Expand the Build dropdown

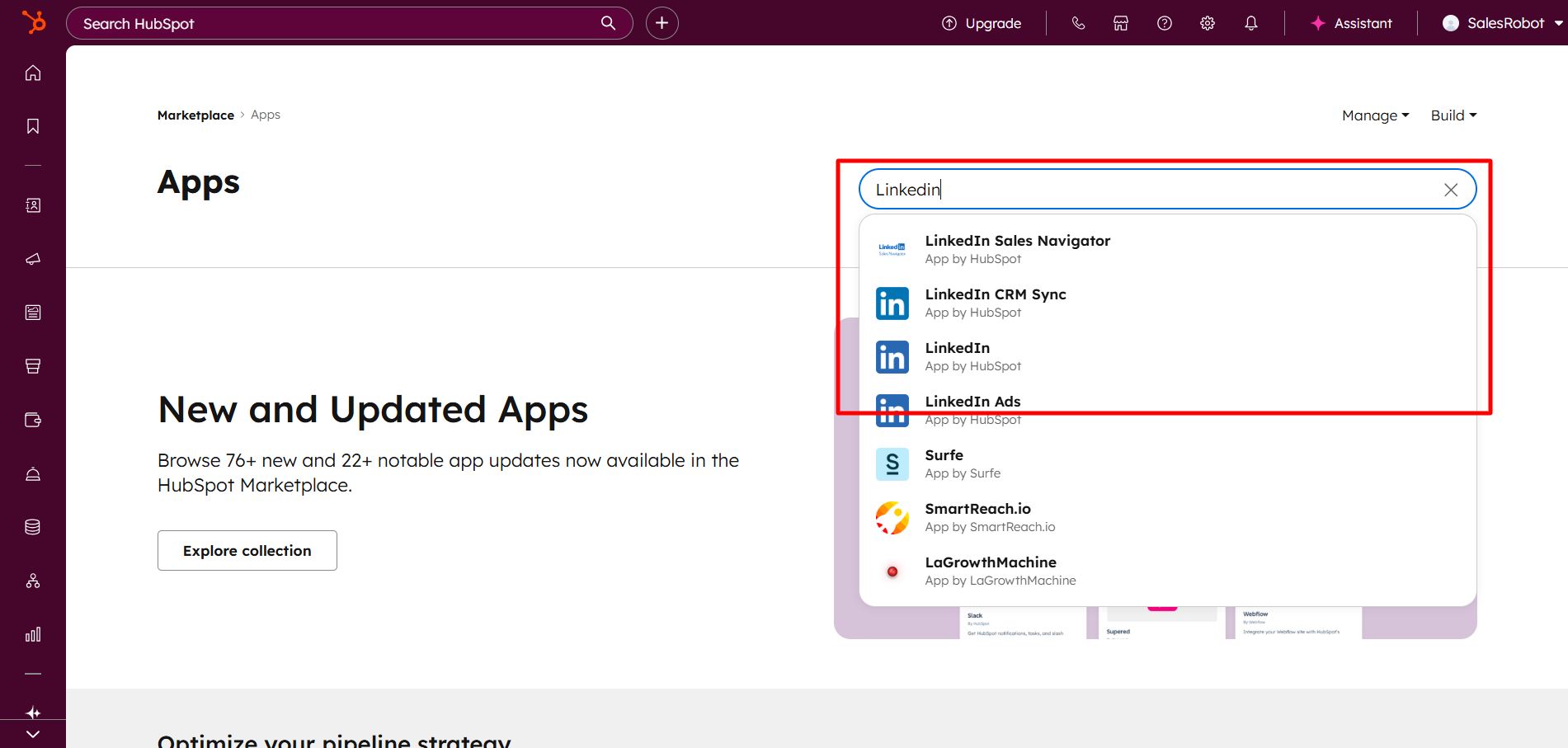point(1453,115)
